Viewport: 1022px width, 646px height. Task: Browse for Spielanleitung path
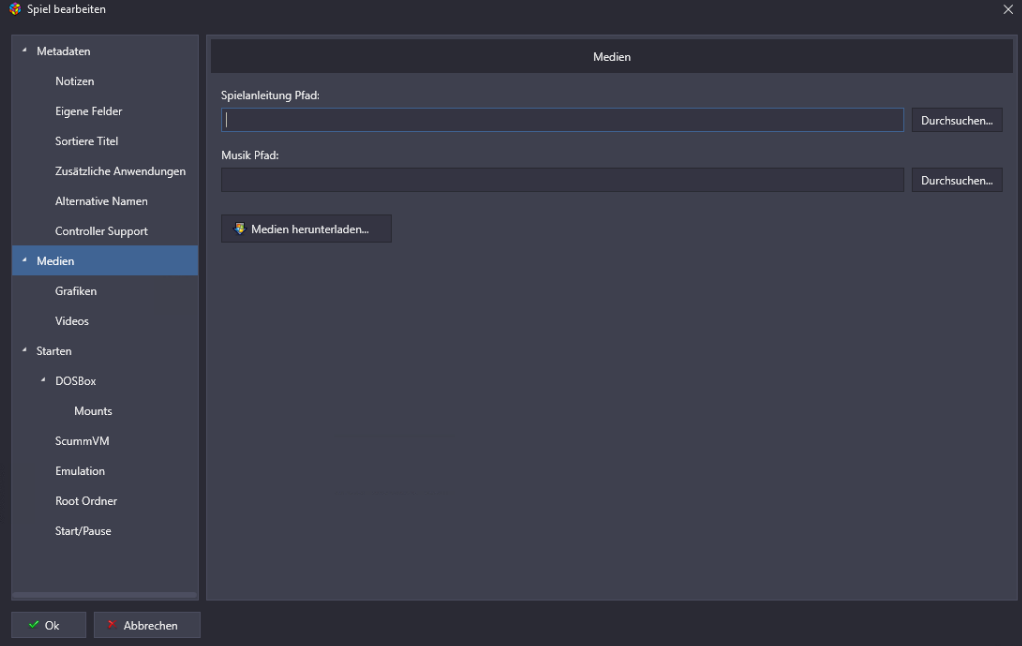pos(956,120)
